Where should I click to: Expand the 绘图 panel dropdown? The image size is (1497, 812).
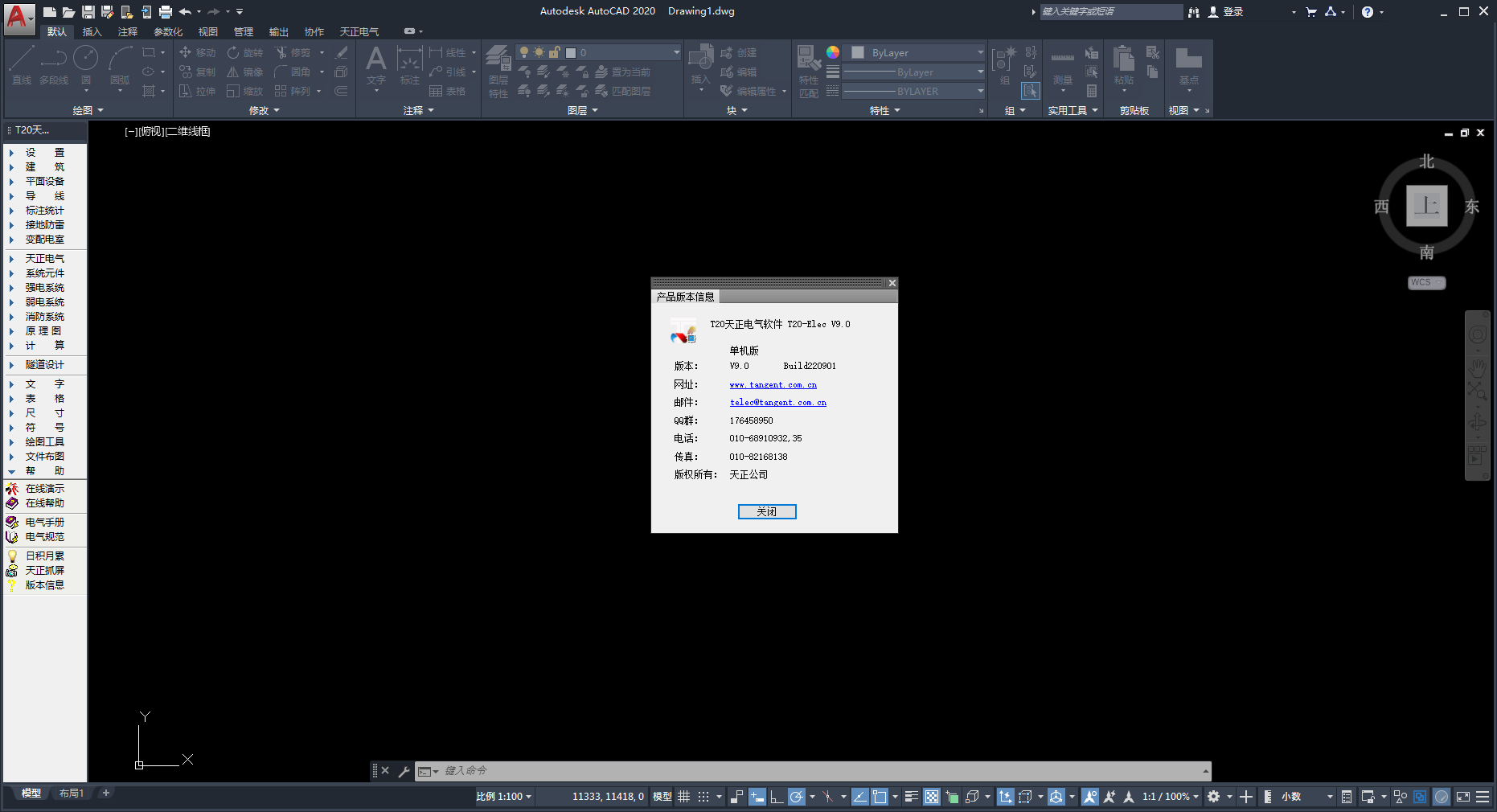pyautogui.click(x=88, y=110)
